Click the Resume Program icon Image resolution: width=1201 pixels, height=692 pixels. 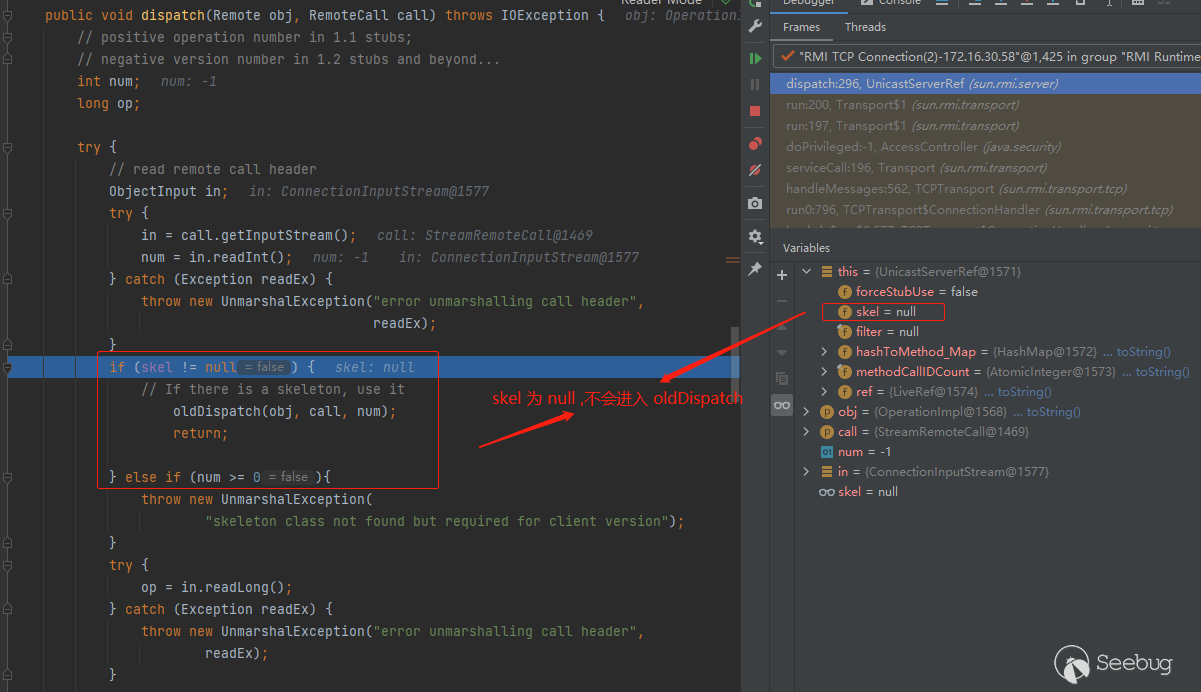[x=755, y=59]
